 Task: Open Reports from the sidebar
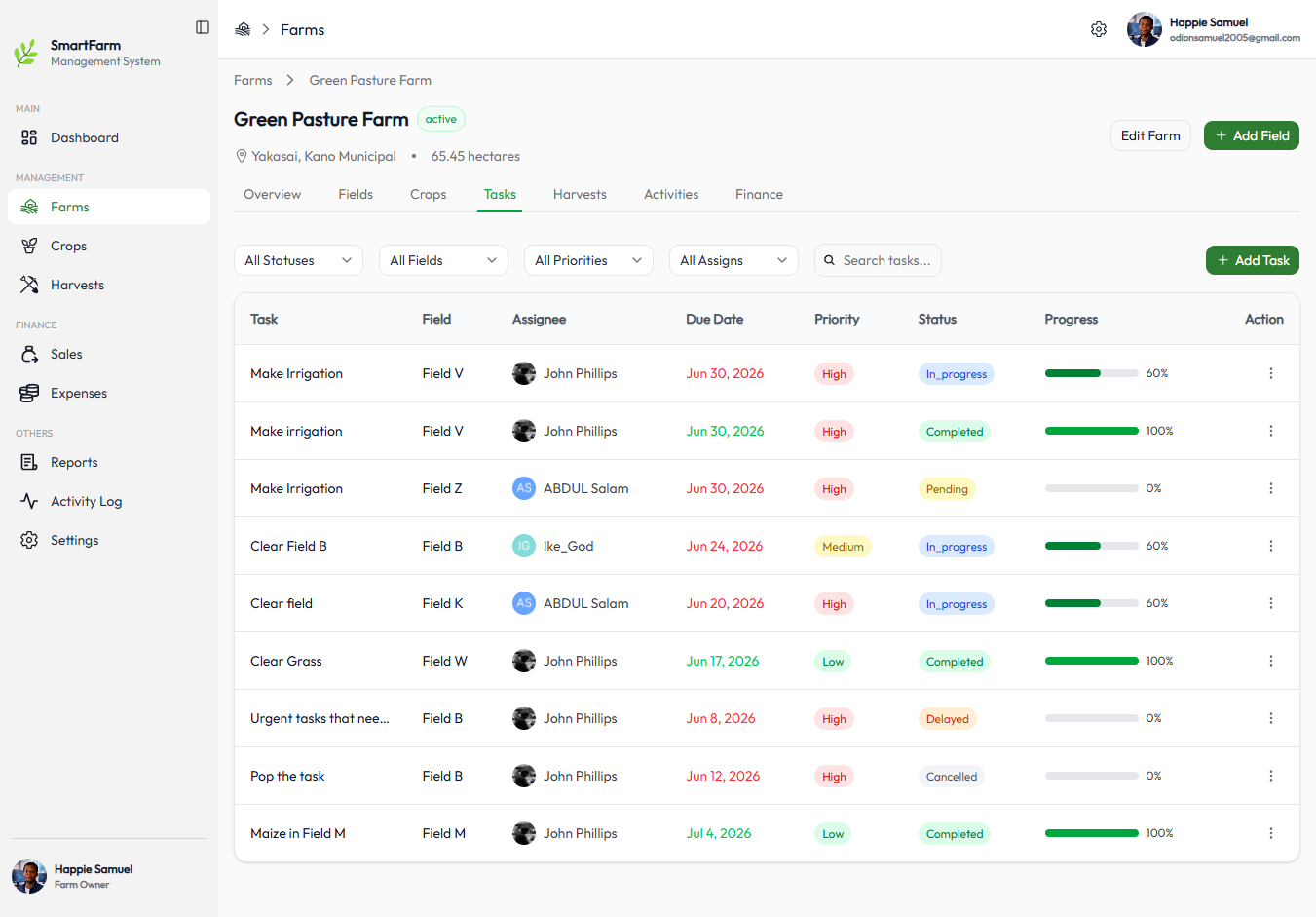[x=109, y=462]
